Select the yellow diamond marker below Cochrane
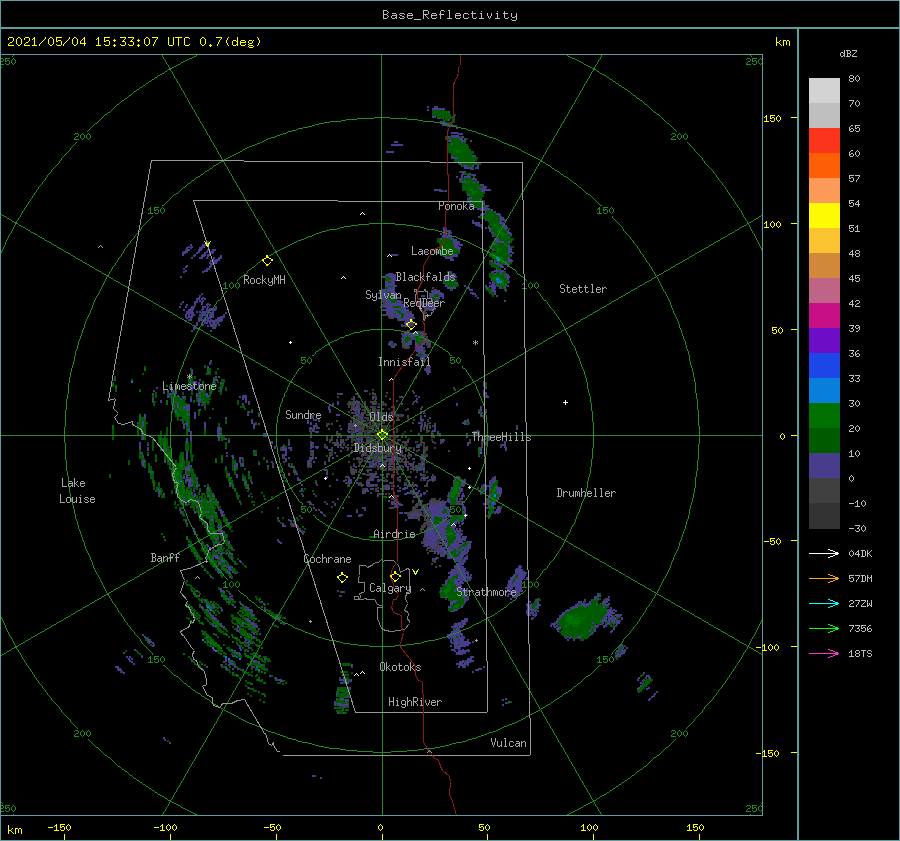The width and height of the screenshot is (900, 841). pos(342,578)
